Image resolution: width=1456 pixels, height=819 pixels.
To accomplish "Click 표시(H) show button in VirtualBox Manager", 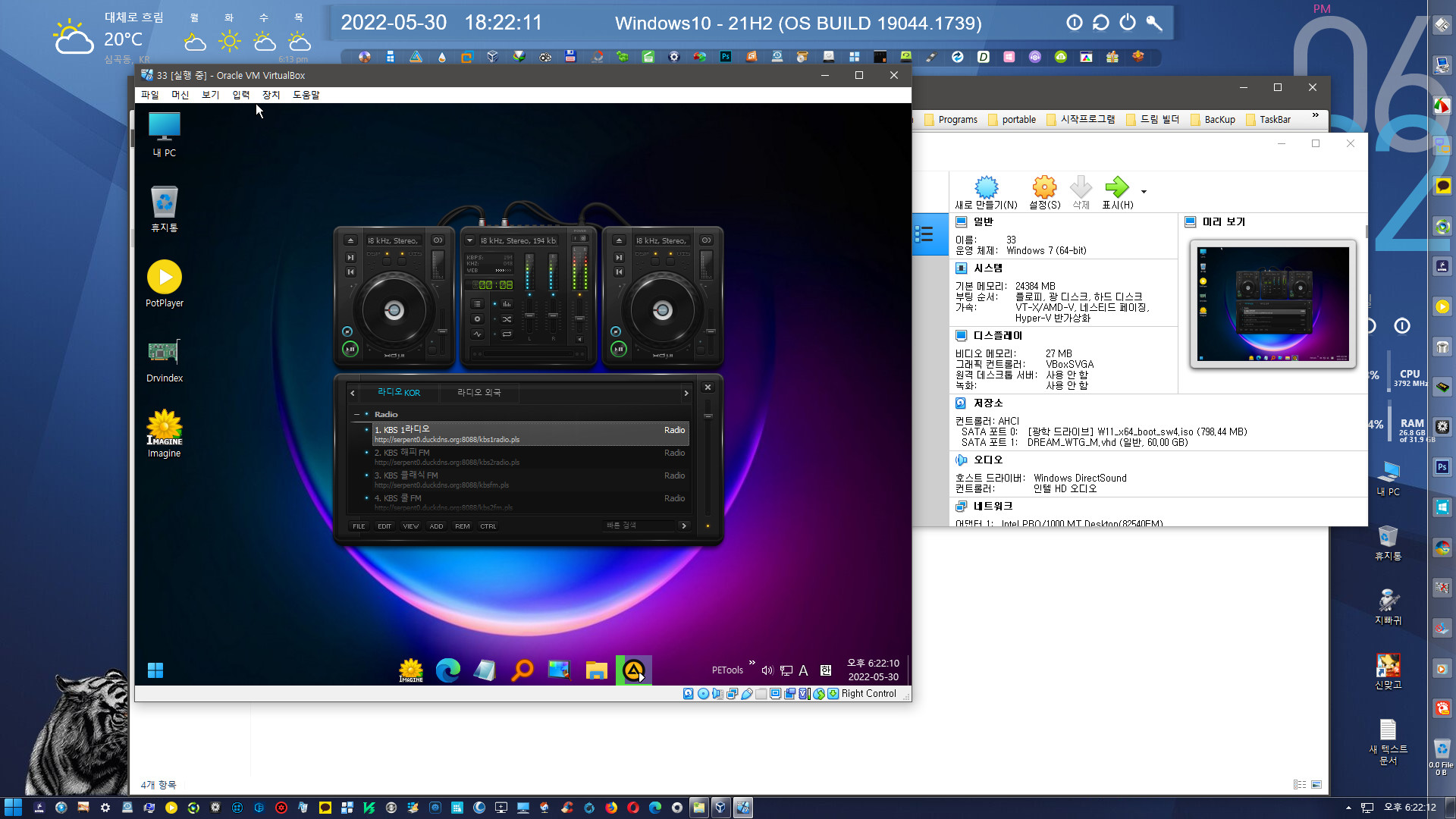I will click(x=1117, y=193).
